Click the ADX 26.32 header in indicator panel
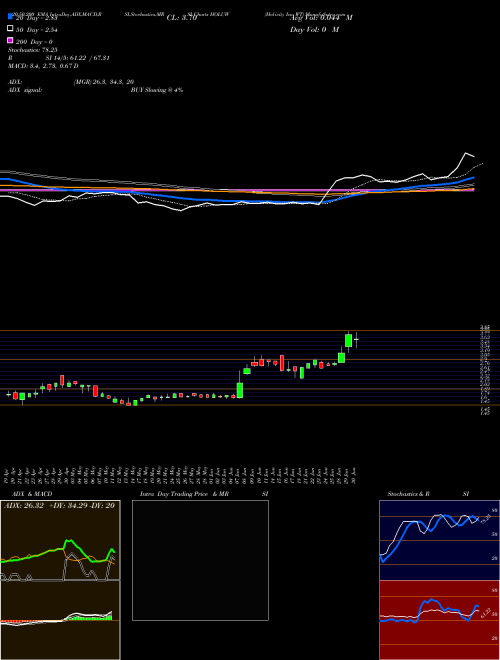Screen dimensions: 500x660 [x=59, y=506]
